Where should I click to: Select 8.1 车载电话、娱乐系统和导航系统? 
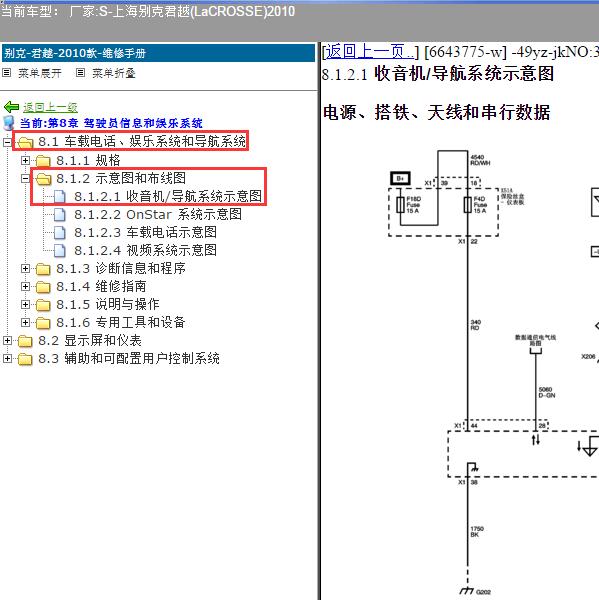pyautogui.click(x=142, y=142)
